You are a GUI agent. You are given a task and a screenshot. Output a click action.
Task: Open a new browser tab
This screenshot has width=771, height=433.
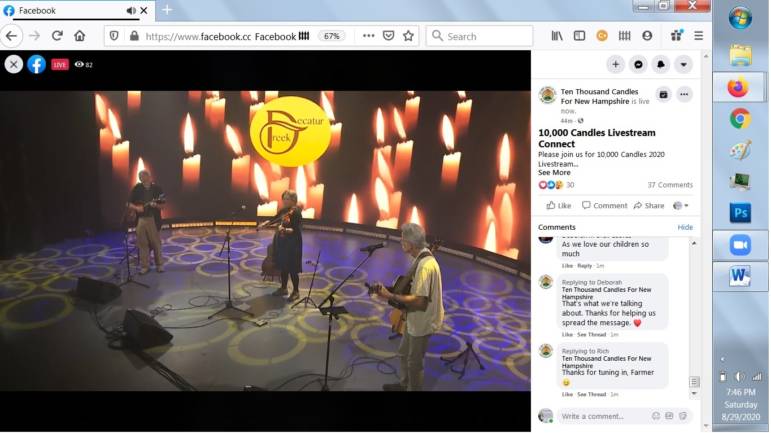167,10
